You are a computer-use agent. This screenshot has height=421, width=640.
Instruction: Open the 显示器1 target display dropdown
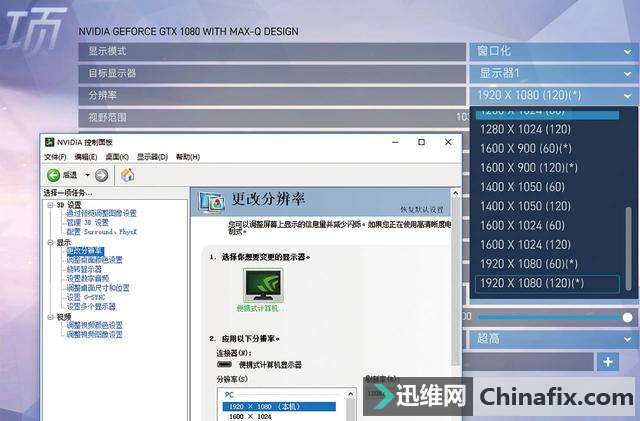point(554,74)
